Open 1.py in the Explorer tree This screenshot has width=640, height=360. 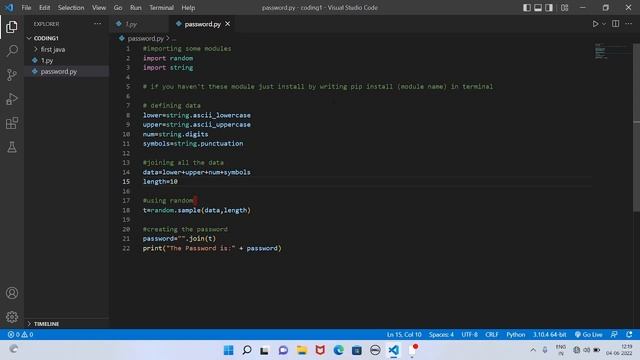coord(67,60)
